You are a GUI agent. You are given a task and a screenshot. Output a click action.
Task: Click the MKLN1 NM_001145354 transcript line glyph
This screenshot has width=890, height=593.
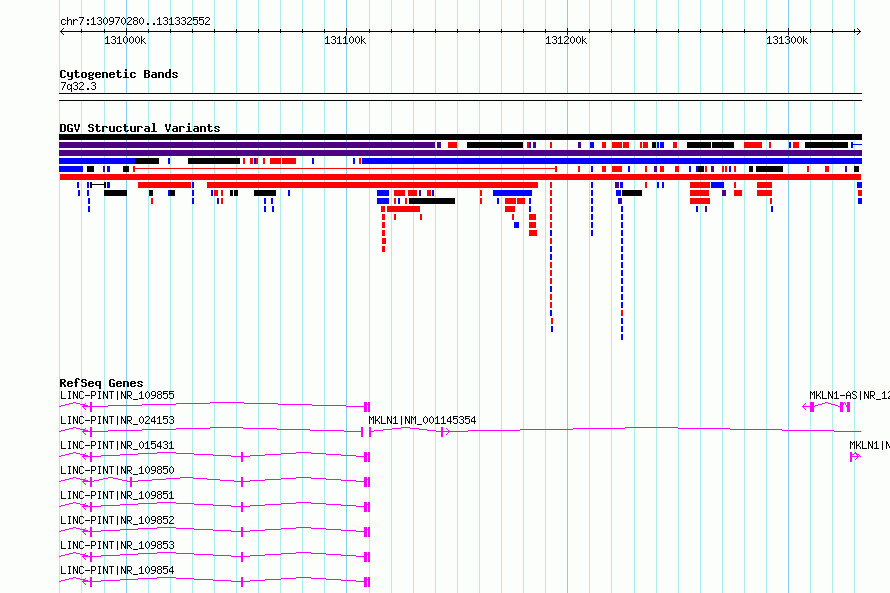(615, 431)
